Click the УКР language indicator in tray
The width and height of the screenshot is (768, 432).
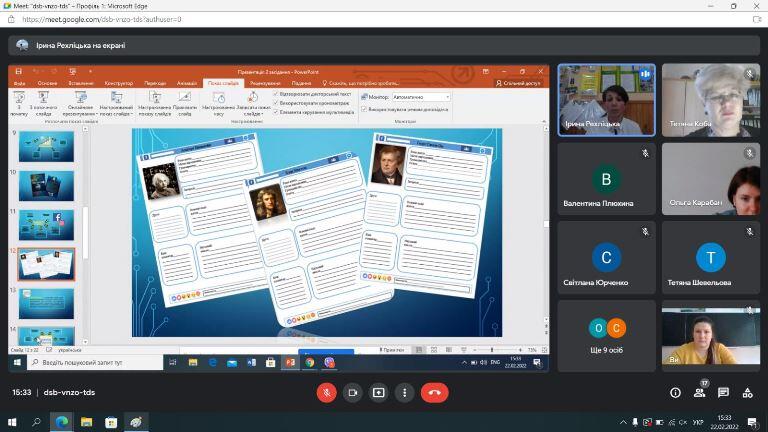pos(698,422)
